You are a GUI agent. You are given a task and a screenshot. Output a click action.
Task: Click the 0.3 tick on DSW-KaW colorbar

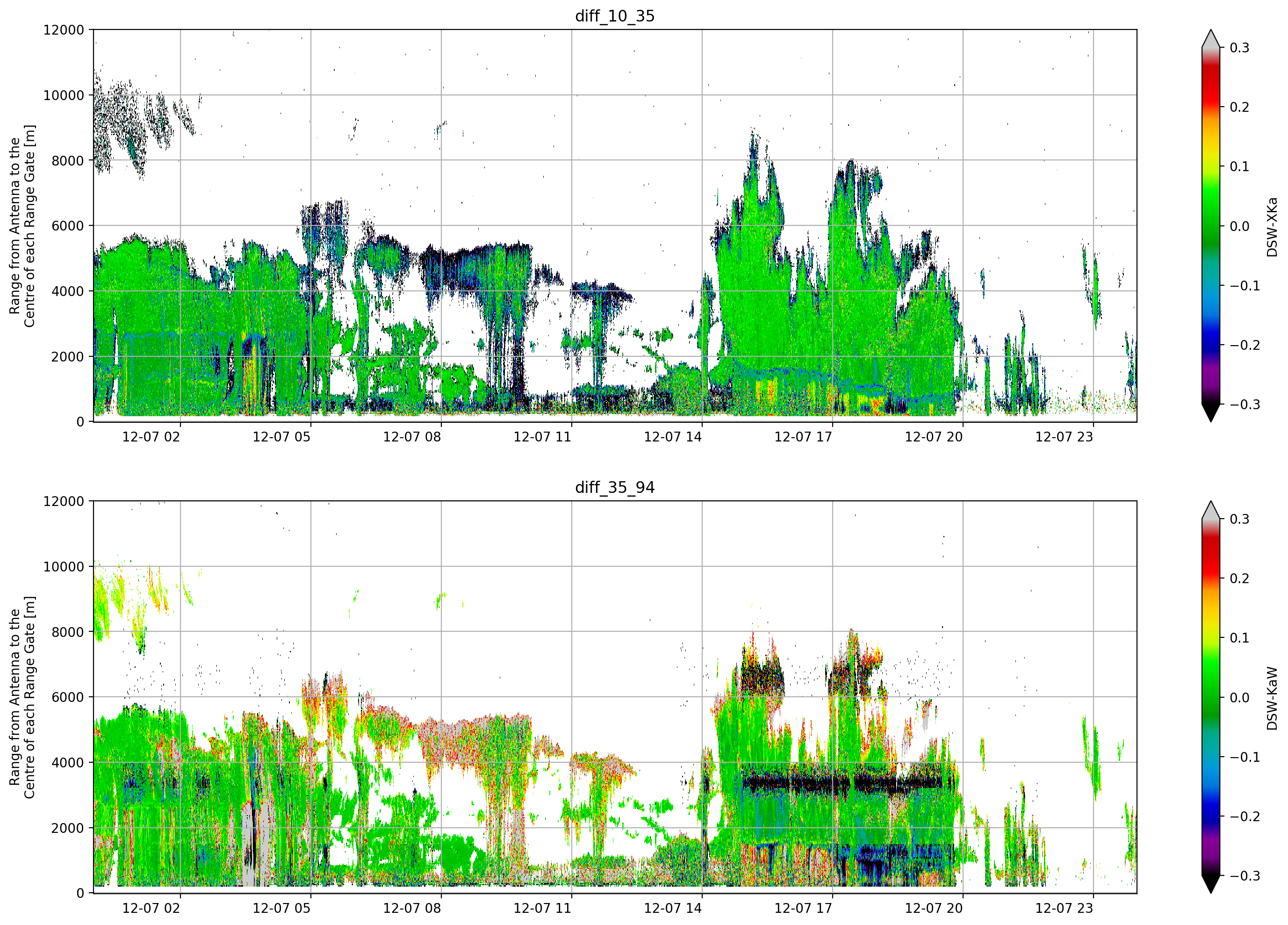[1239, 519]
